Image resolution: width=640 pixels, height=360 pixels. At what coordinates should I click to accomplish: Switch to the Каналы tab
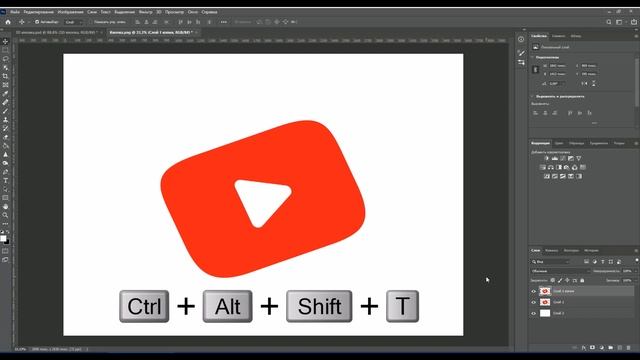coord(551,251)
